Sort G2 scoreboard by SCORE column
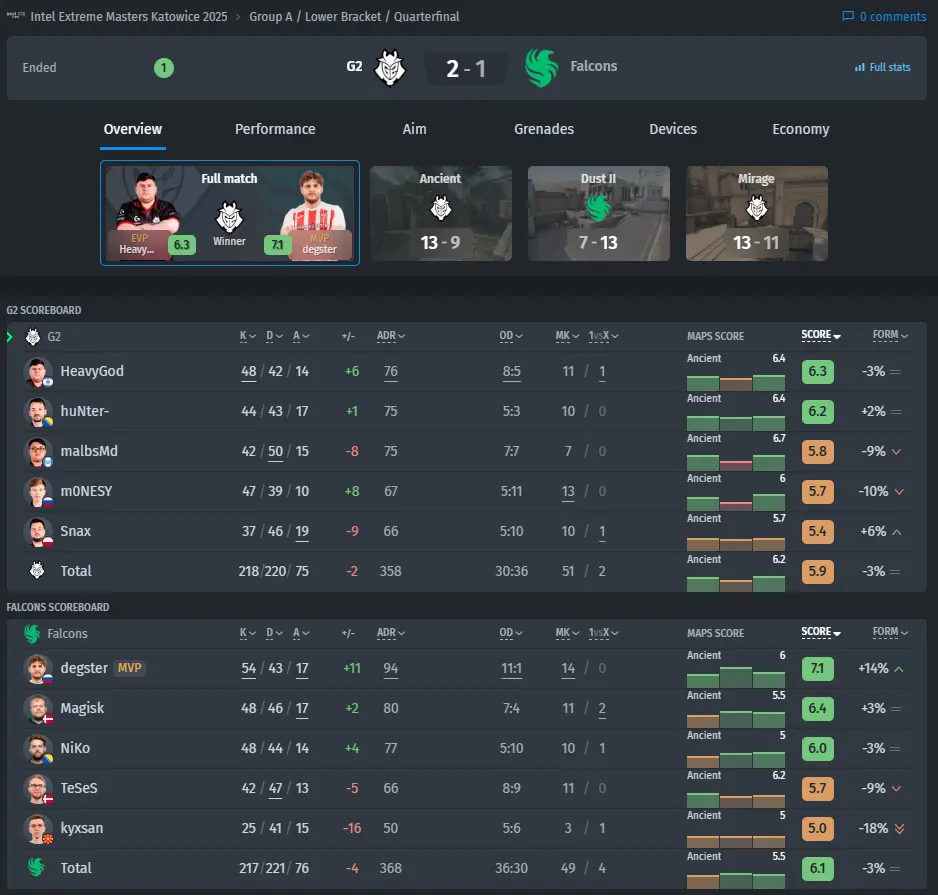 (x=821, y=335)
